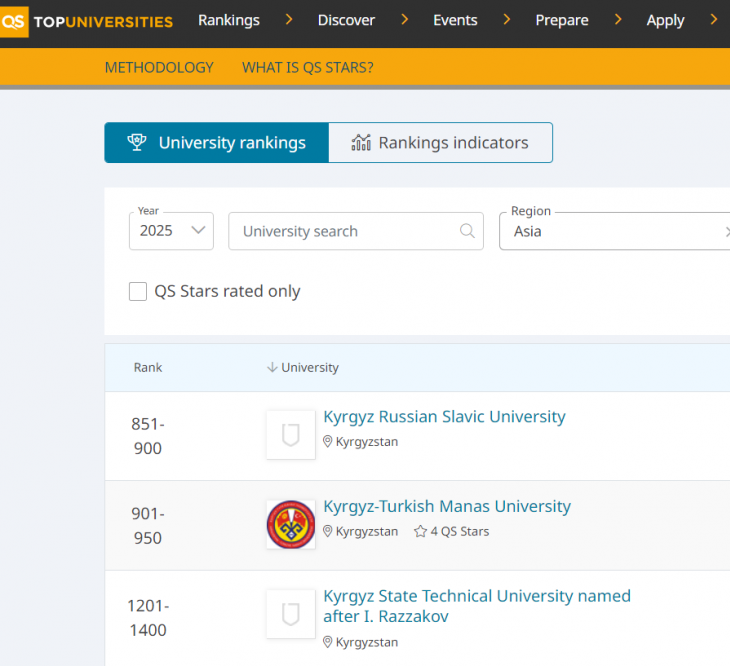Open the Methodology link

[x=159, y=68]
